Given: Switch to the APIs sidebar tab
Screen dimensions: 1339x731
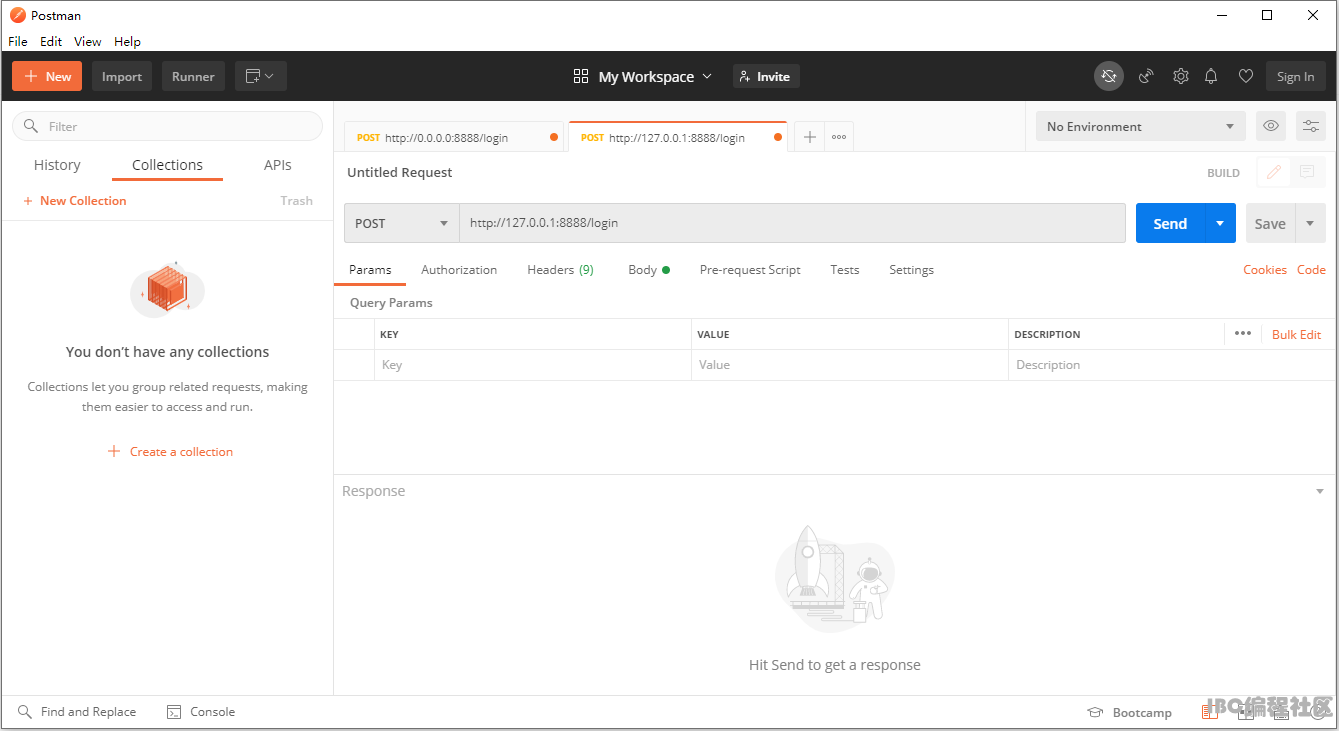Looking at the screenshot, I should 278,165.
